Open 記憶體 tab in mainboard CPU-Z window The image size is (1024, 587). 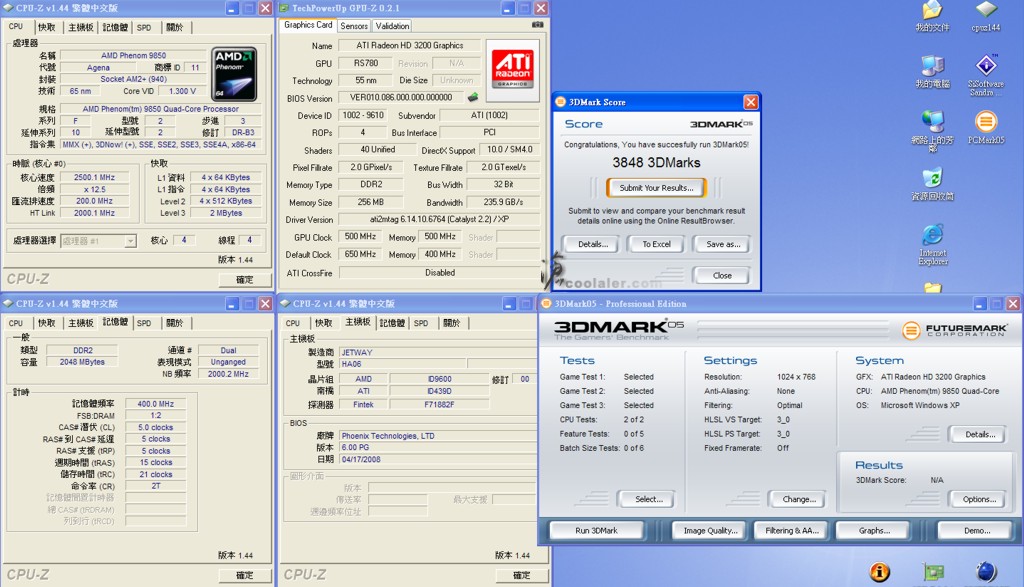point(392,323)
